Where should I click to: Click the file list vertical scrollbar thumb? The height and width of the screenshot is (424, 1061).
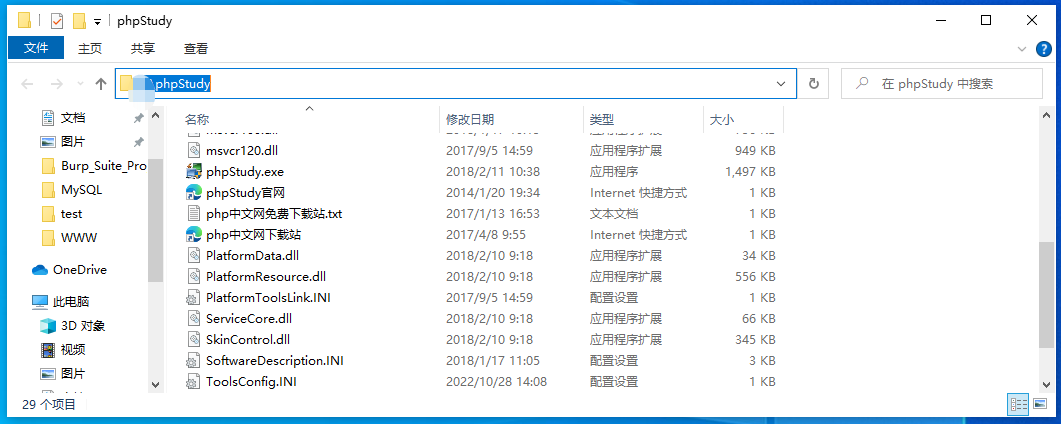(x=1046, y=296)
